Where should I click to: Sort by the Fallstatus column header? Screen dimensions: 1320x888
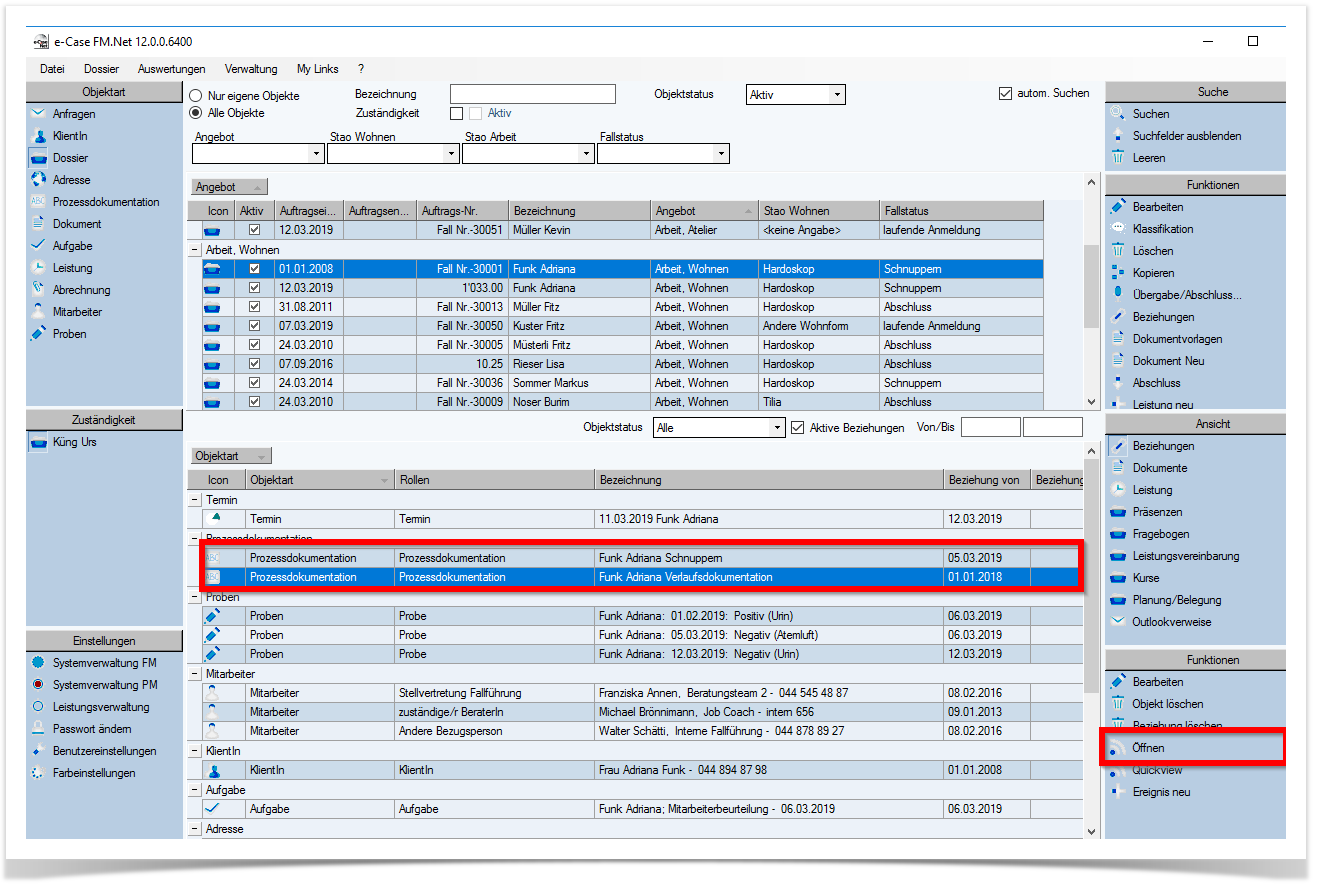[x=961, y=211]
